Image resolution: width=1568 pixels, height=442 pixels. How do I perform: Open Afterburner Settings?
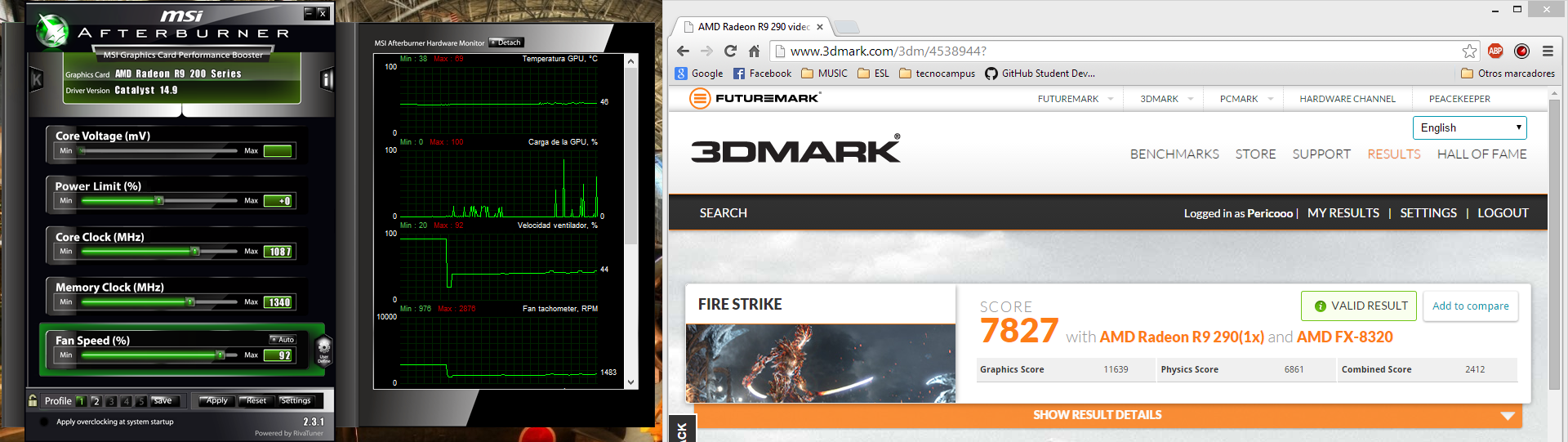click(296, 400)
